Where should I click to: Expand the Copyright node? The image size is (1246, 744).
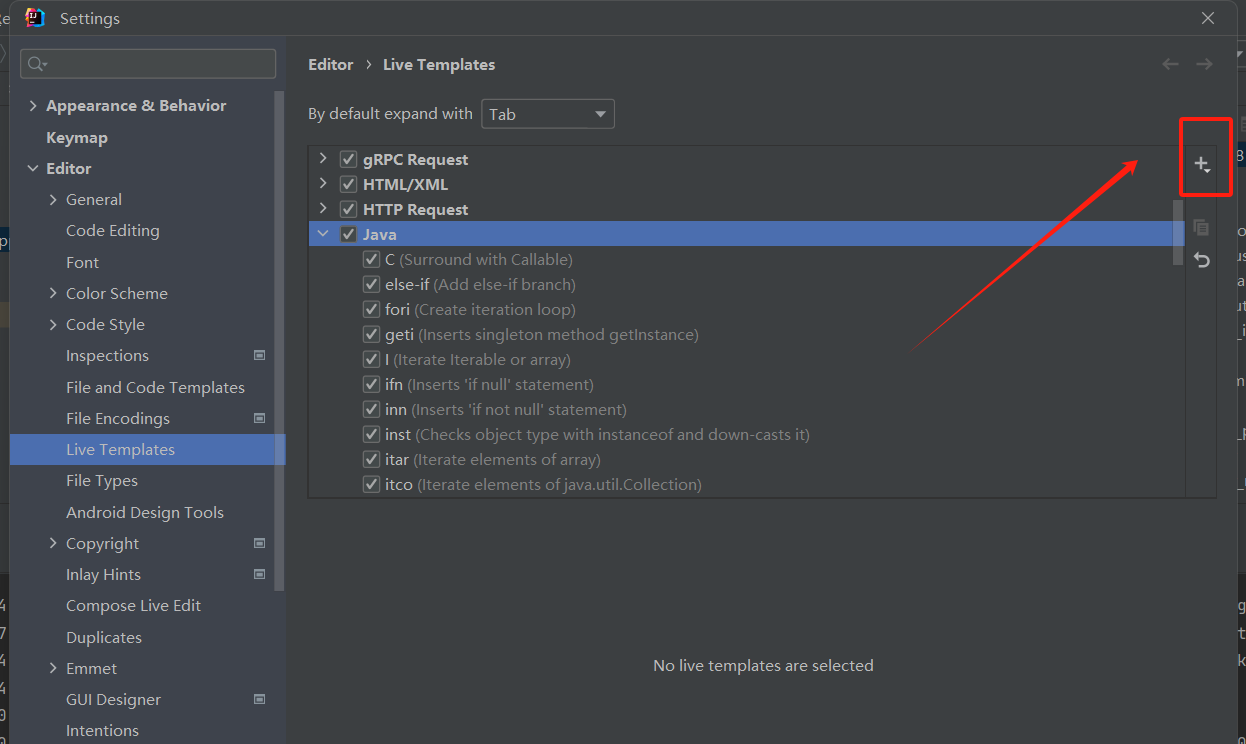click(x=53, y=543)
